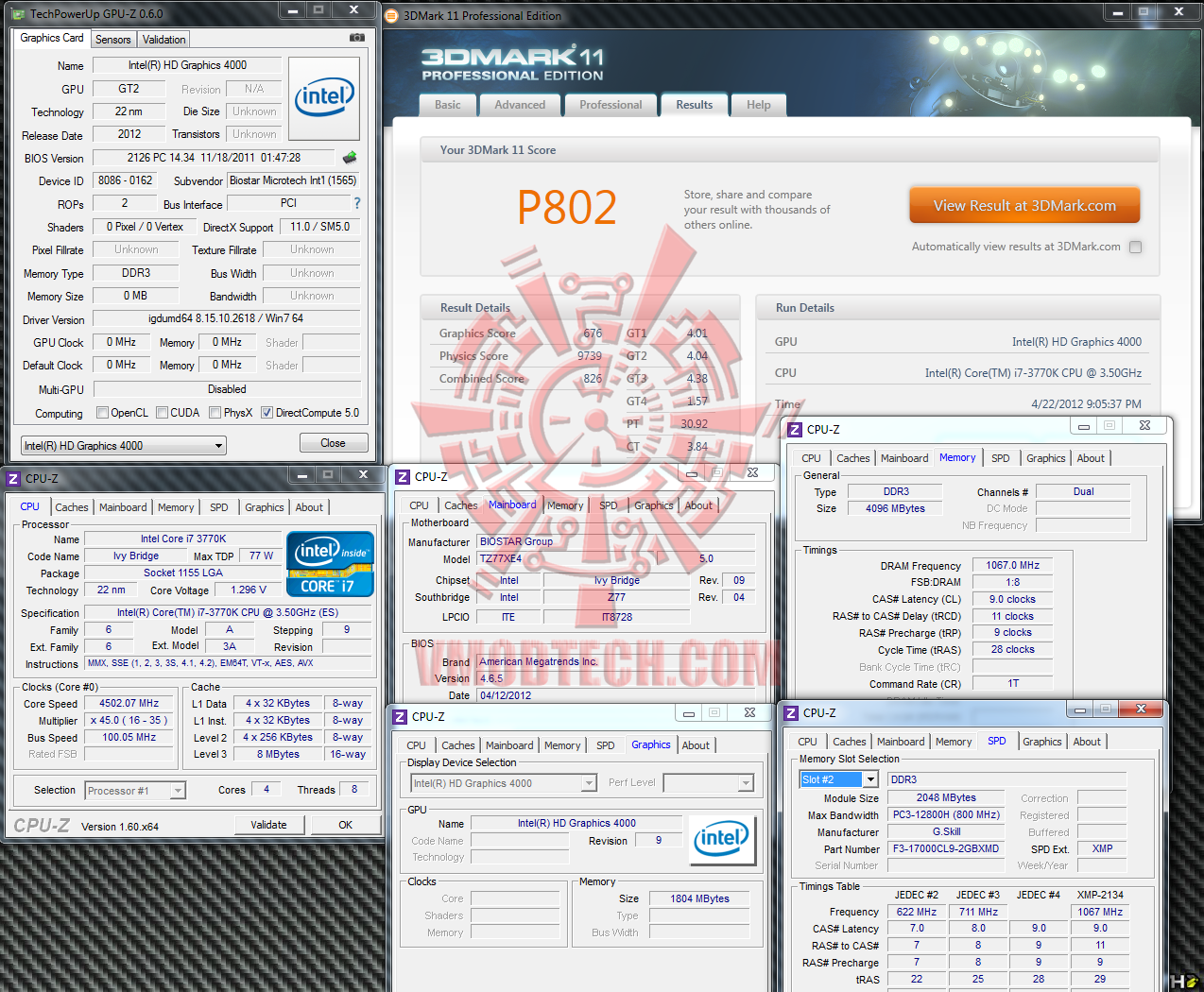The width and height of the screenshot is (1204, 992).
Task: Click the P802 score text
Action: 567,207
